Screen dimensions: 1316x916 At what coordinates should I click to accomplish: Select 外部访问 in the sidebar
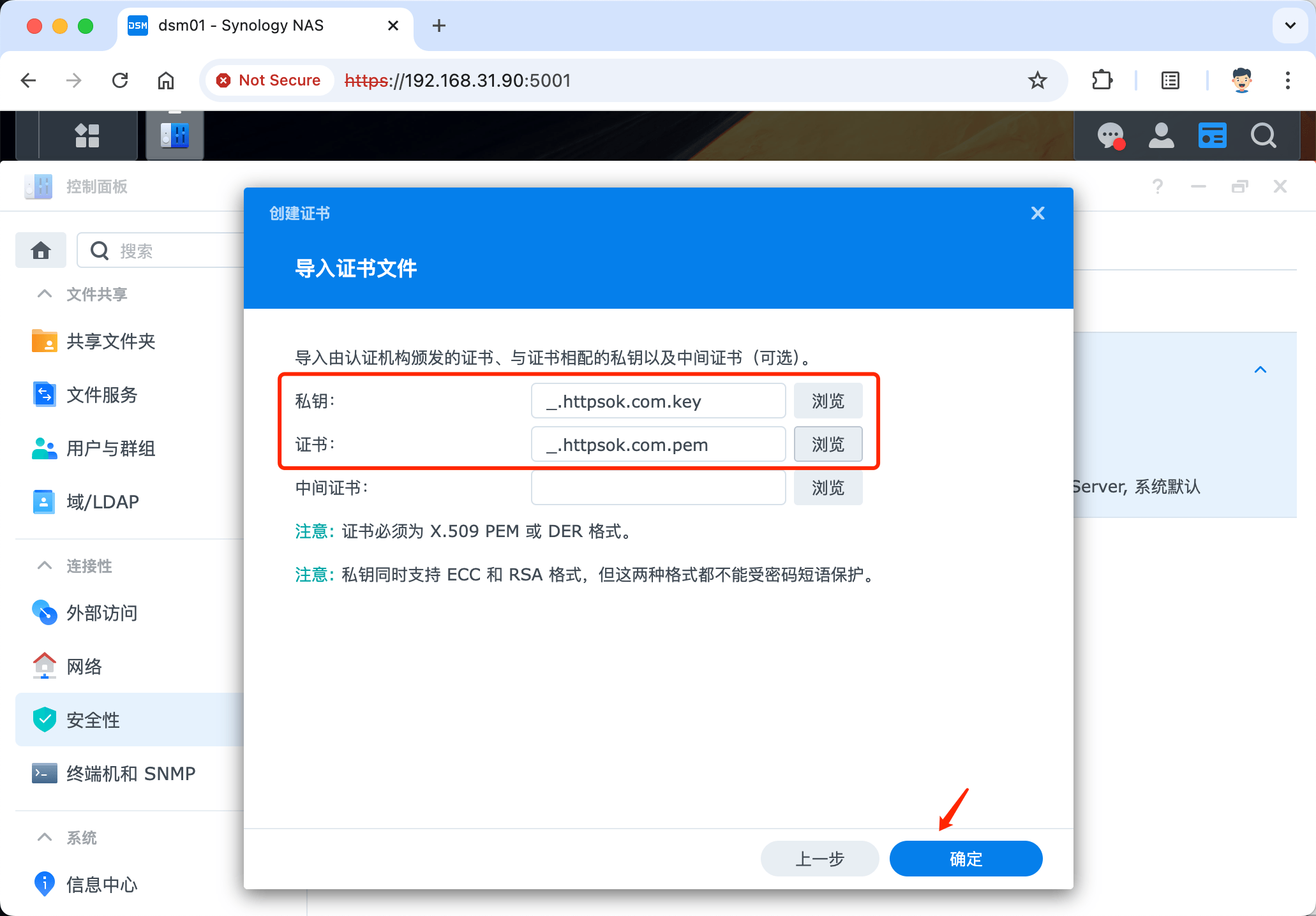click(102, 613)
